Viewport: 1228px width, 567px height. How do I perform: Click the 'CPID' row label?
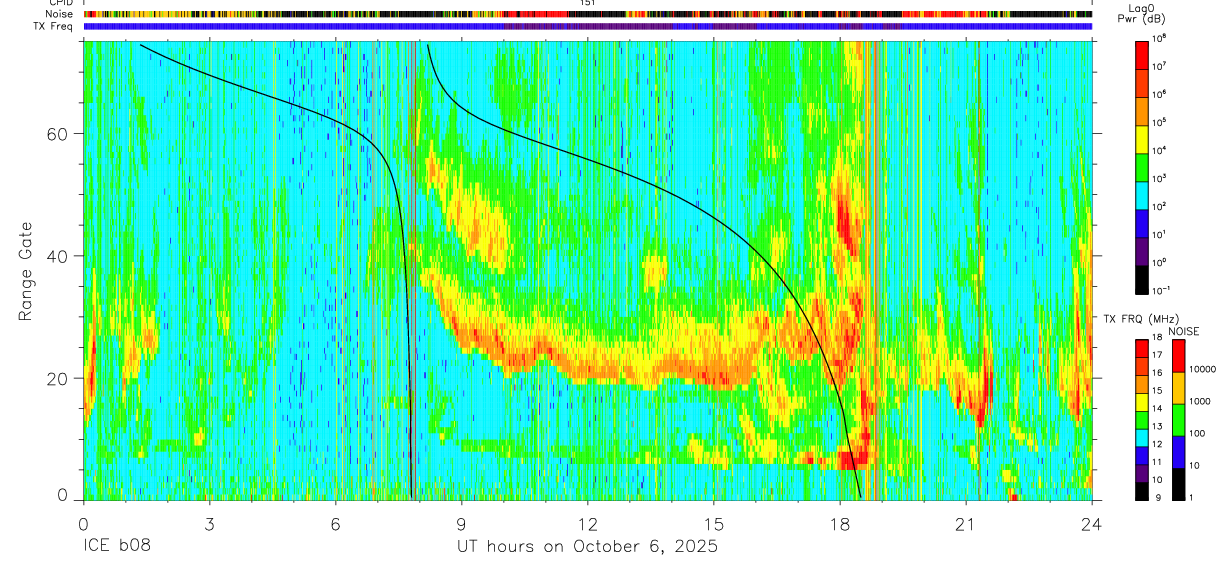(61, 4)
